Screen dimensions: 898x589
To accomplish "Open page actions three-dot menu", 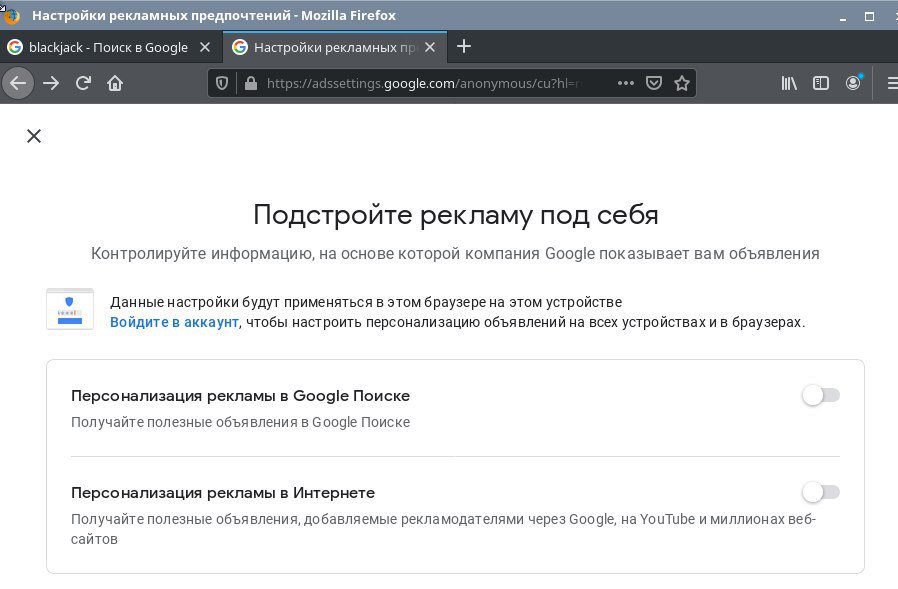I will [625, 83].
